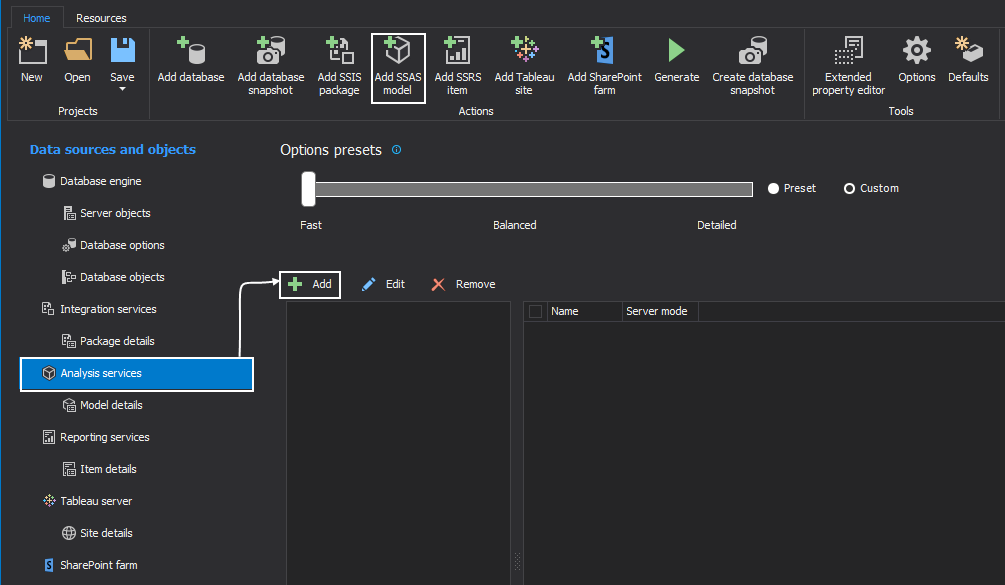Tick the select-all checkbox beside Name
1005x585 pixels.
pyautogui.click(x=536, y=311)
